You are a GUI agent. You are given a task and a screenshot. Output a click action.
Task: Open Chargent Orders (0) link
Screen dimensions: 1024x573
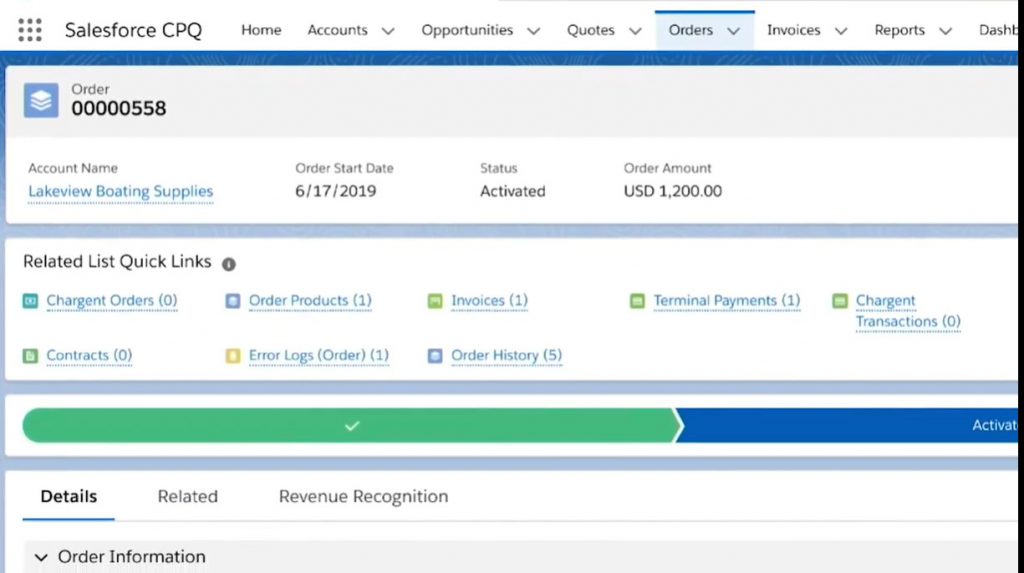pyautogui.click(x=112, y=301)
